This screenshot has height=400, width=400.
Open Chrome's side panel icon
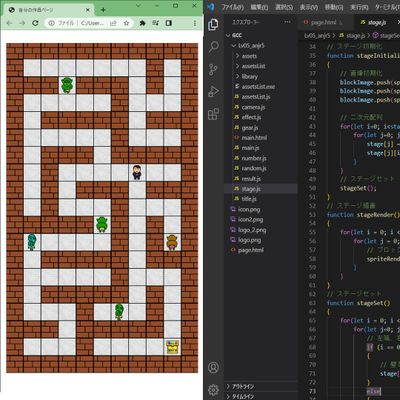[169, 23]
